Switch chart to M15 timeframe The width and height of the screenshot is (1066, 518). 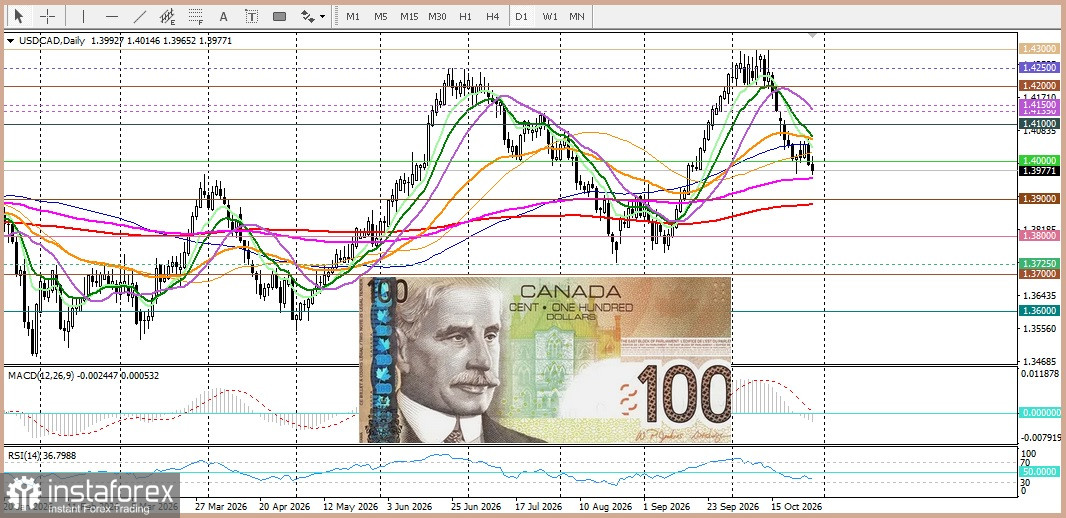coord(409,16)
